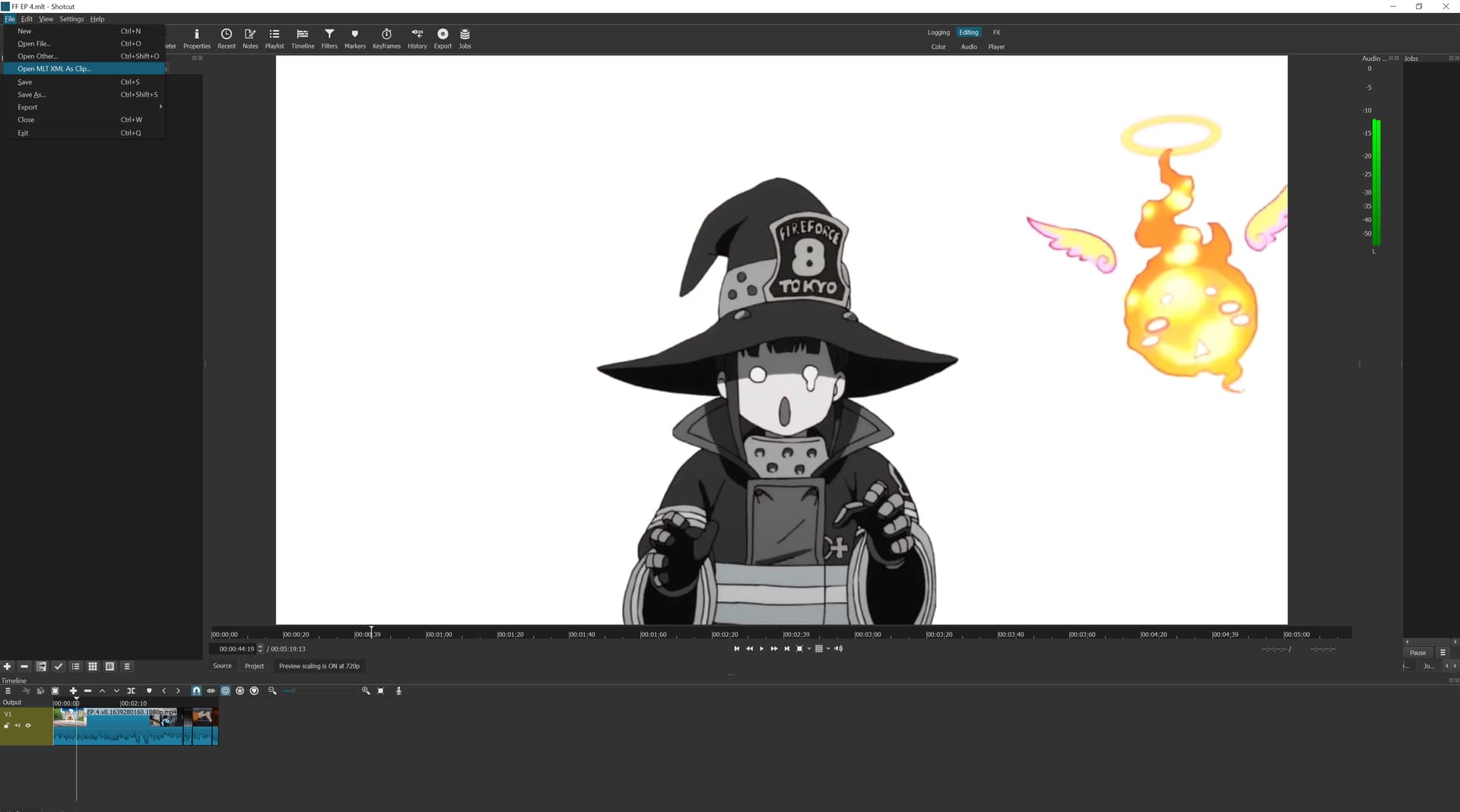Click playlist checkmark open-as-clip icon
This screenshot has width=1460, height=812.
coord(59,667)
